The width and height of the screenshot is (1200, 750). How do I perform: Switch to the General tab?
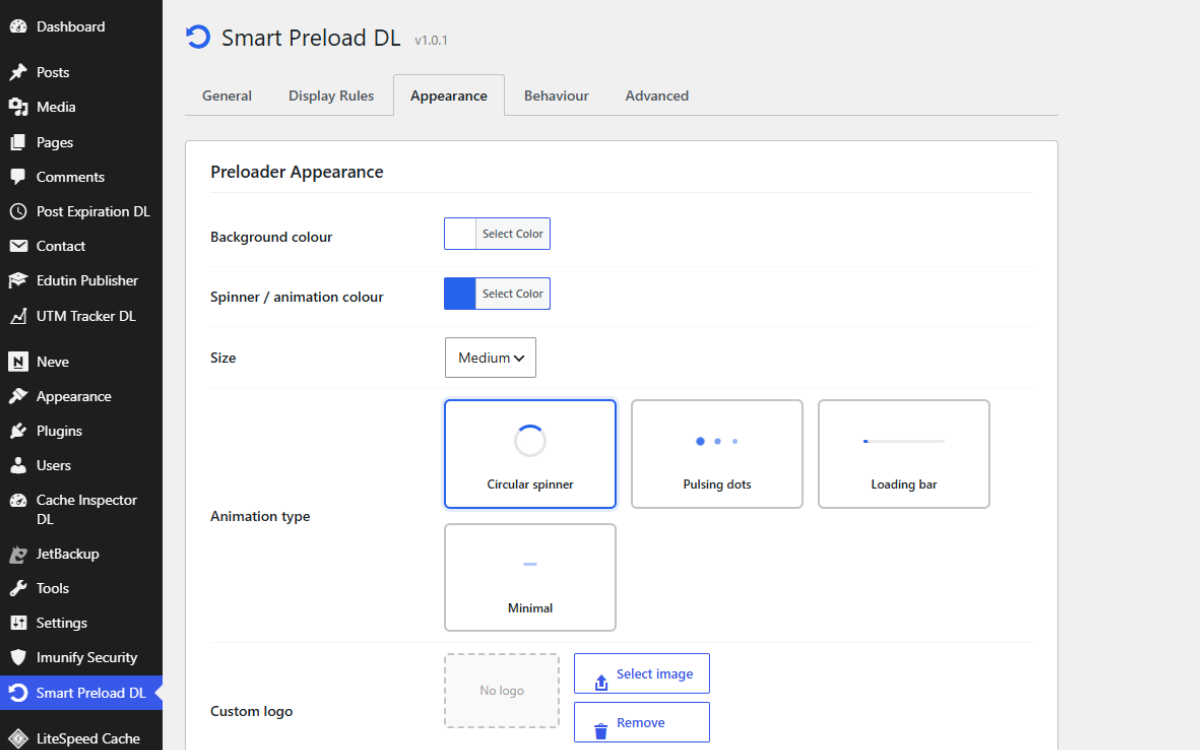(227, 96)
